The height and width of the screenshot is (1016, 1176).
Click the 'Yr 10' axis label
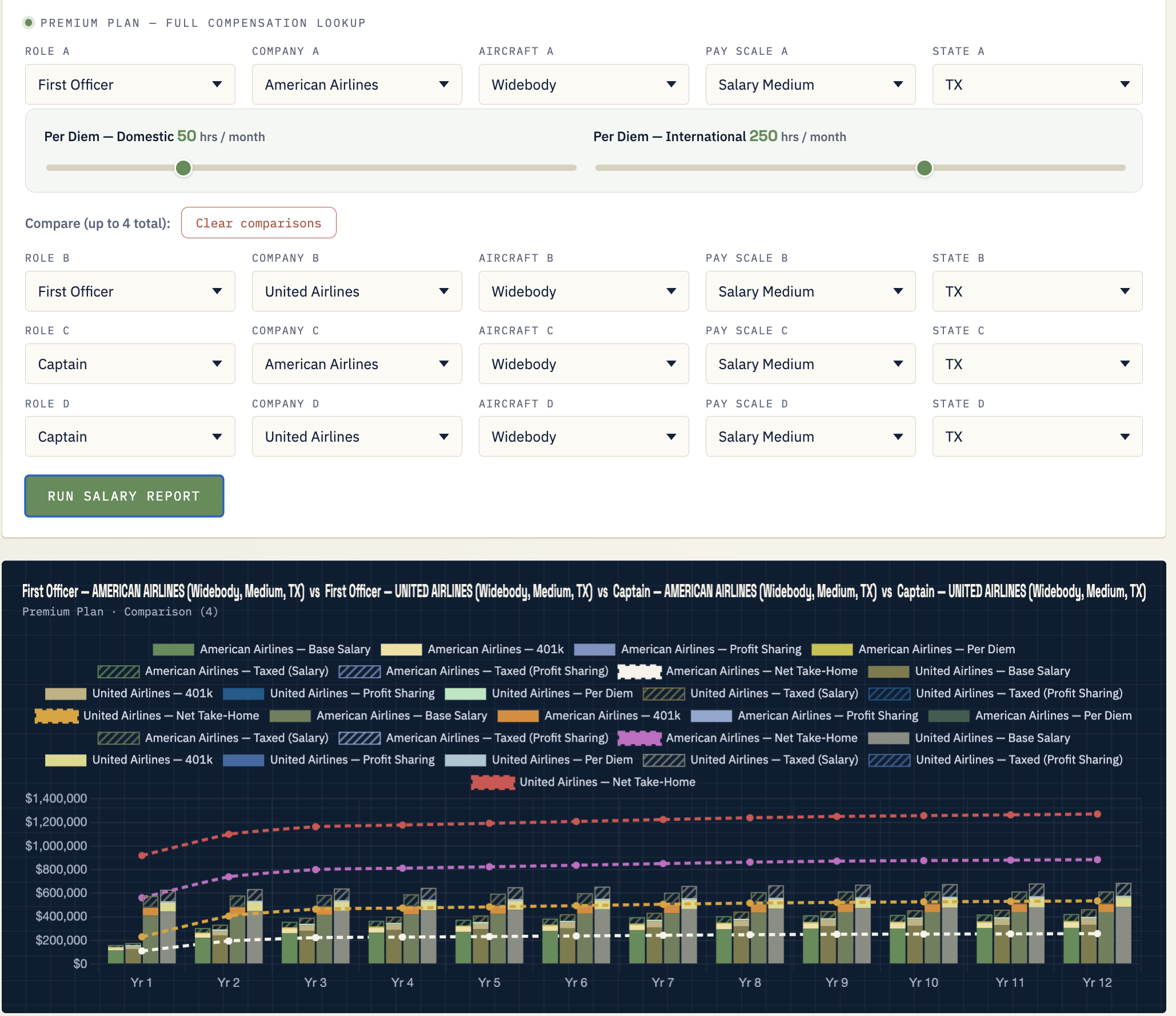[923, 983]
